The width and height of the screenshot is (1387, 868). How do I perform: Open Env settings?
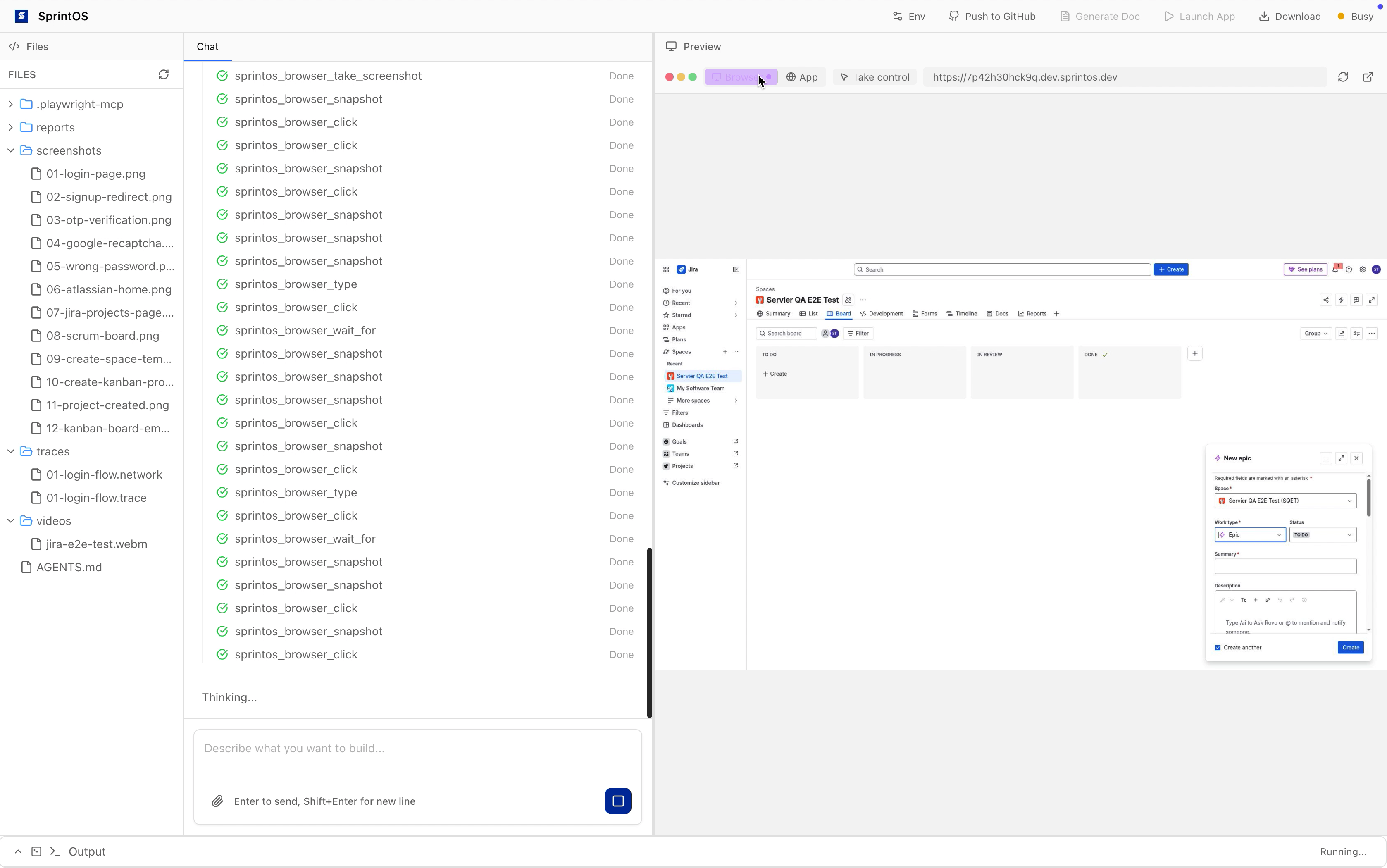point(909,16)
